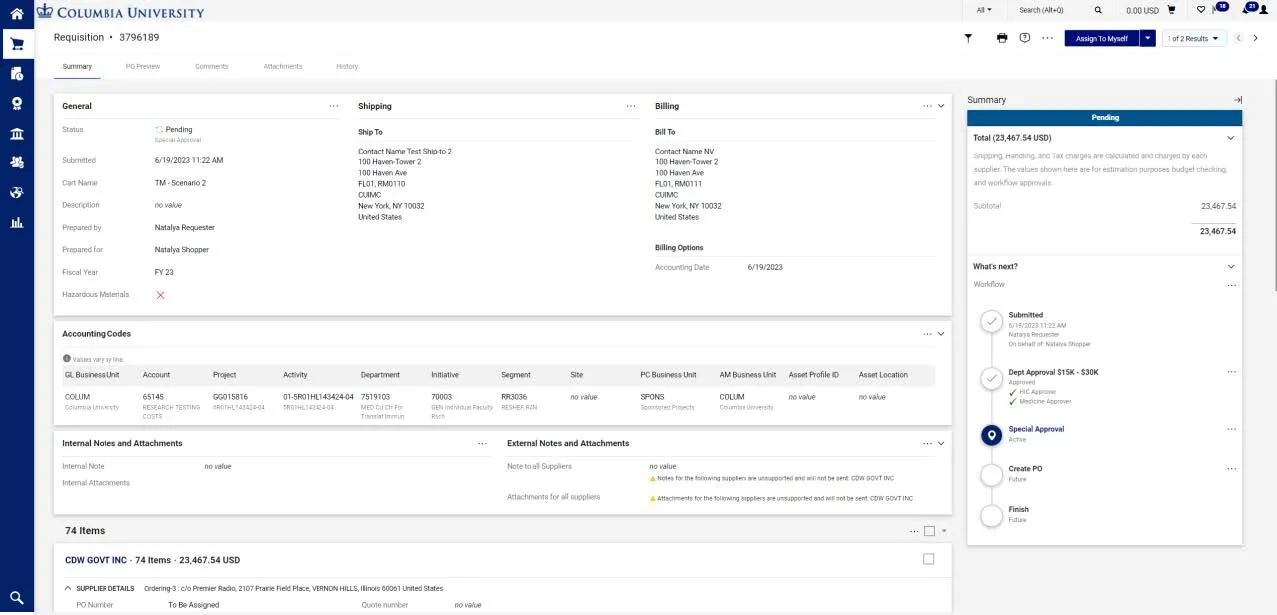This screenshot has height=615, width=1277.
Task: Open the favorites heart icon
Action: (x=1201, y=10)
